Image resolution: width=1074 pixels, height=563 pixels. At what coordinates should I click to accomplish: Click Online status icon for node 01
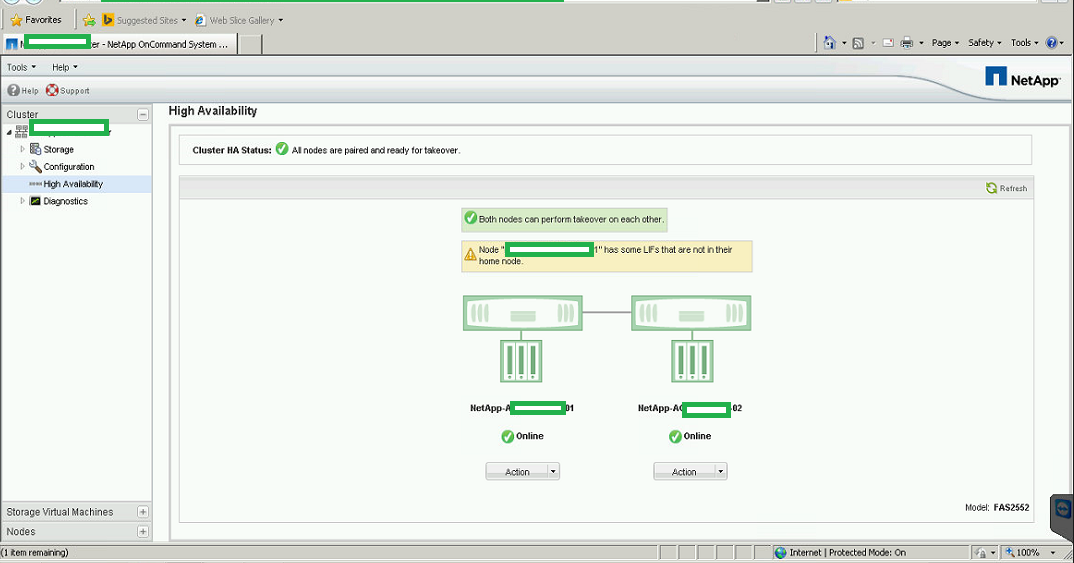tap(508, 436)
